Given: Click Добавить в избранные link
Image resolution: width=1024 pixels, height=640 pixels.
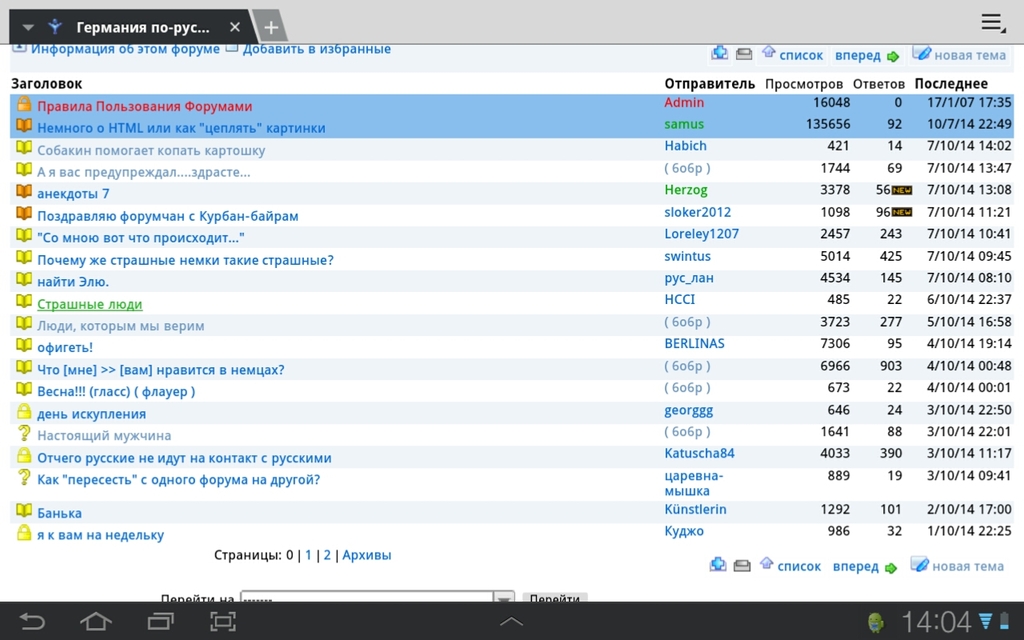Looking at the screenshot, I should 317,49.
